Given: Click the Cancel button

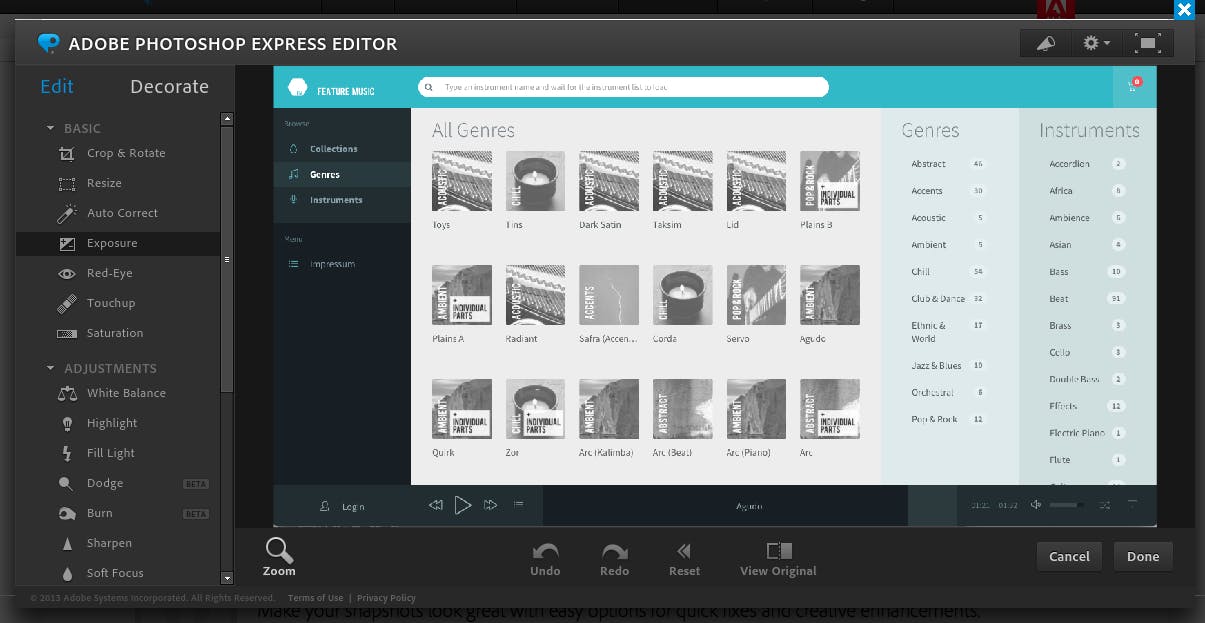Looking at the screenshot, I should [x=1069, y=557].
